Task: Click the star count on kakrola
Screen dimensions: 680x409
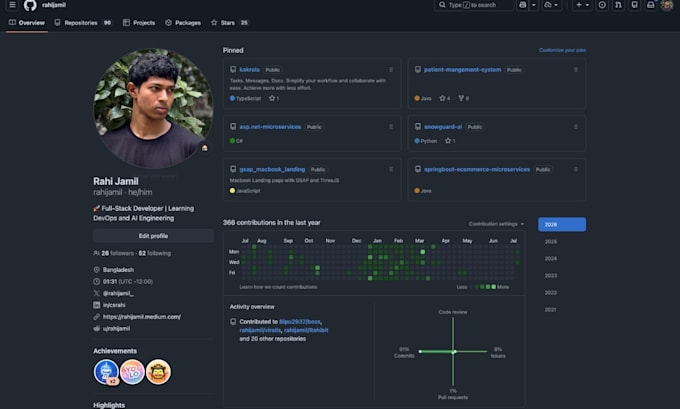Action: click(274, 98)
